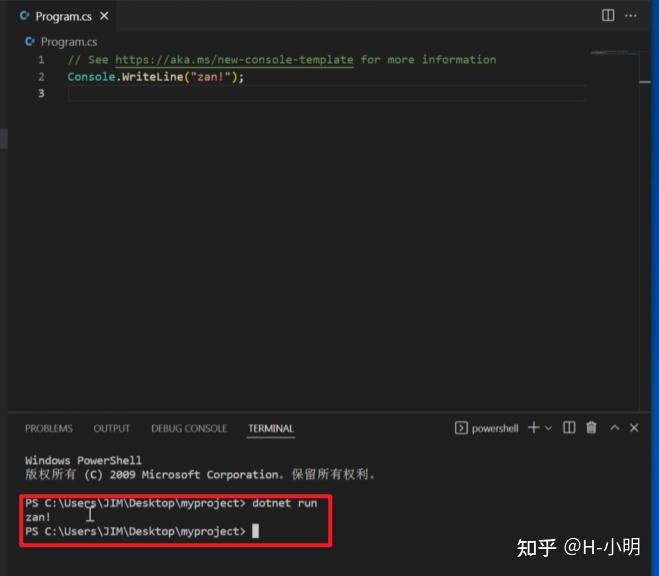Screen dimensions: 659x576
Task: Maximize the panel with the chevron up
Action: (x=614, y=428)
